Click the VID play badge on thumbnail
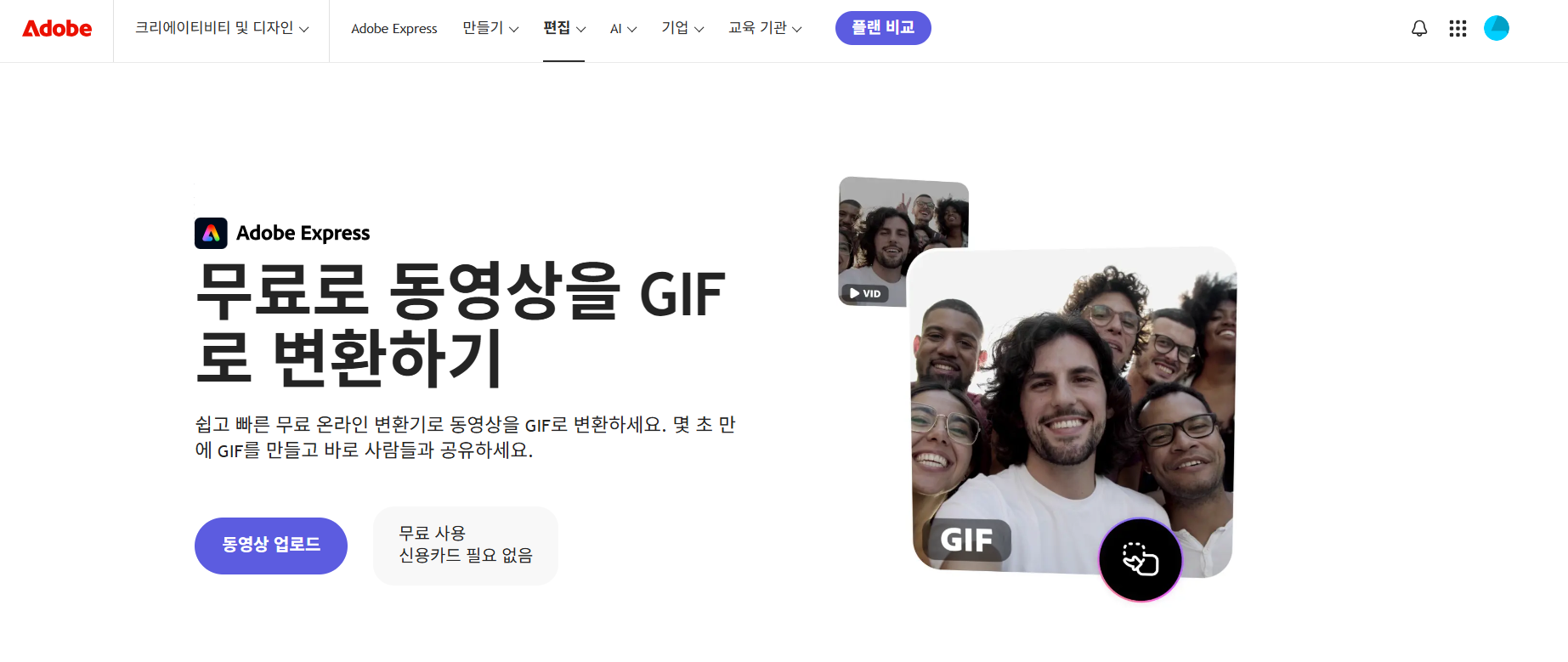 (866, 293)
